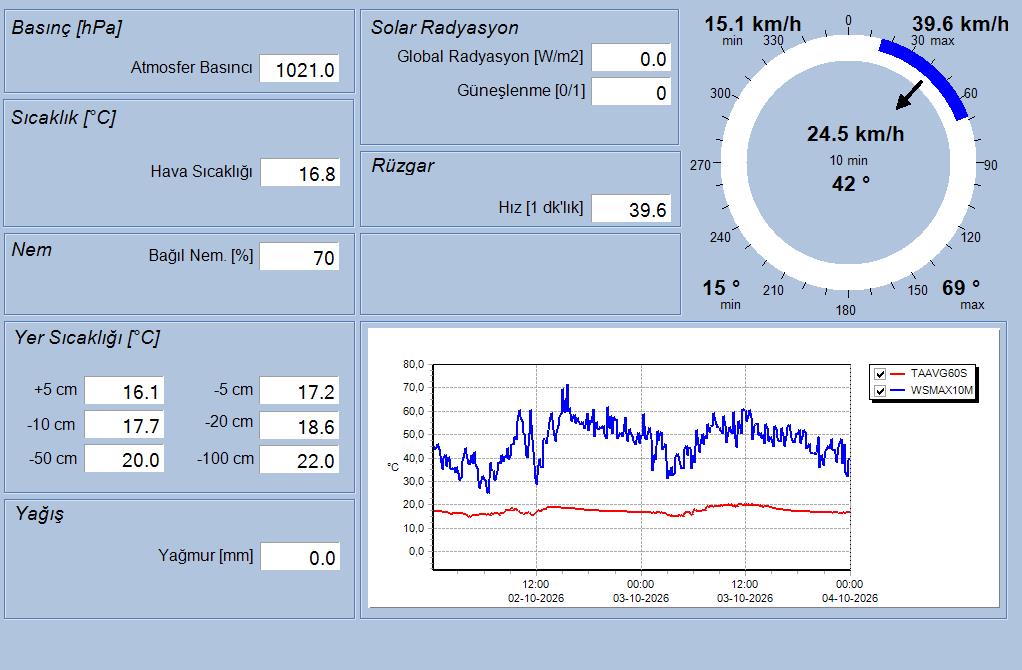Click the 12:00 03-10-2026 axis label

click(745, 591)
